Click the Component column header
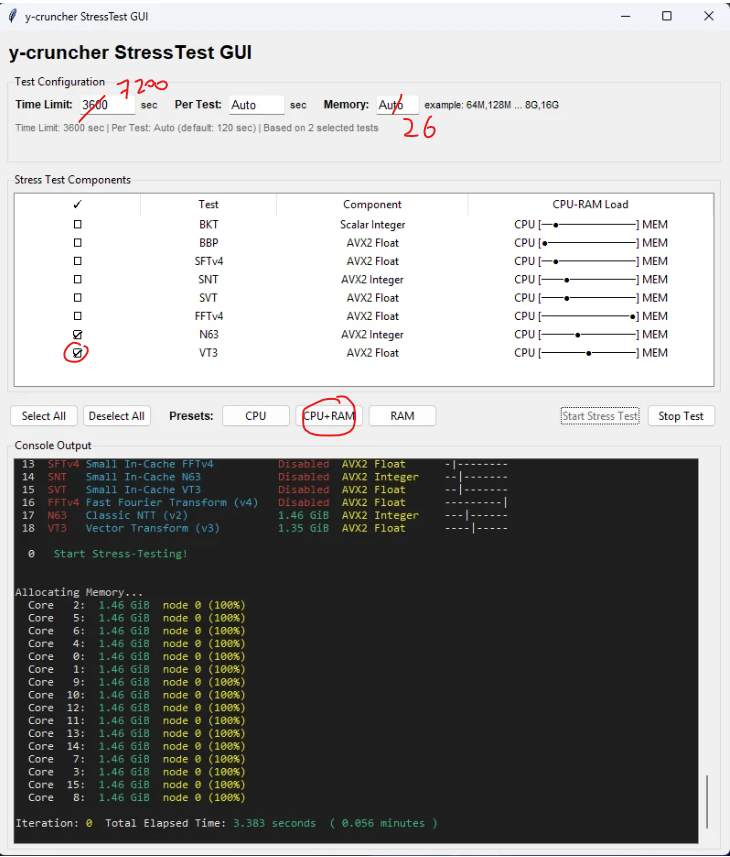The height and width of the screenshot is (857, 730). click(372, 204)
